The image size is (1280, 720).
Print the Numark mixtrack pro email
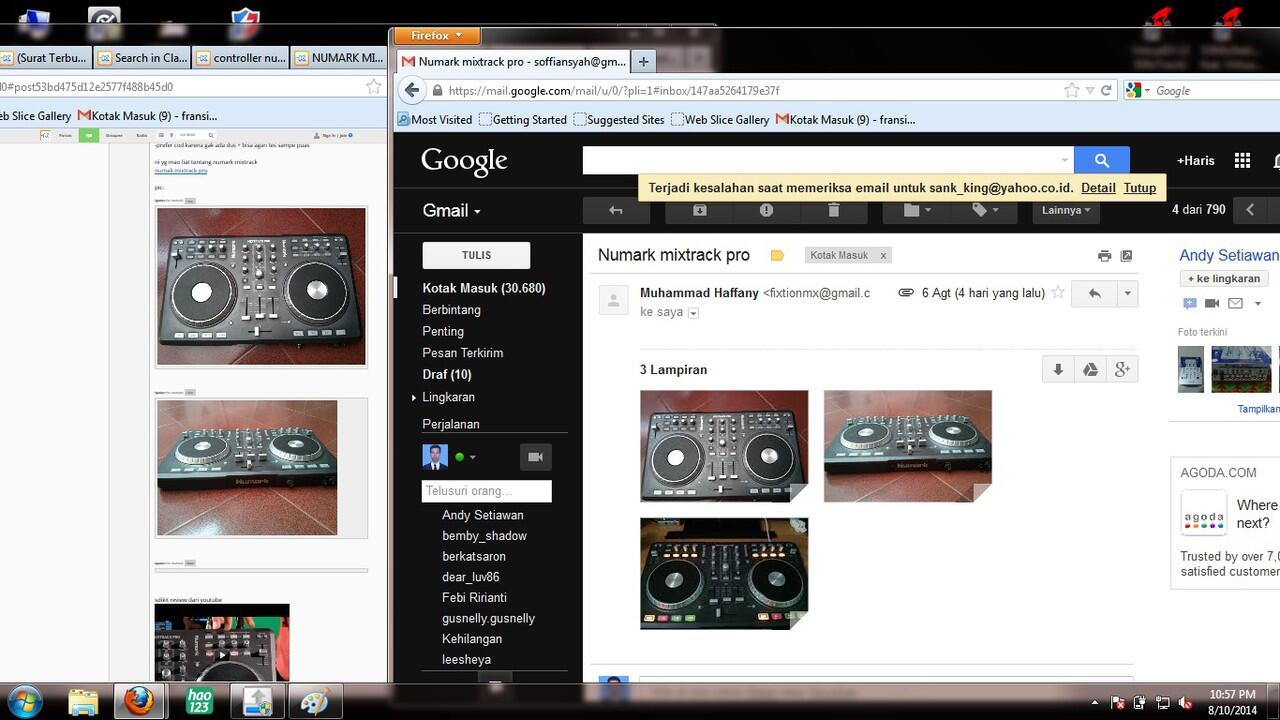pyautogui.click(x=1104, y=256)
